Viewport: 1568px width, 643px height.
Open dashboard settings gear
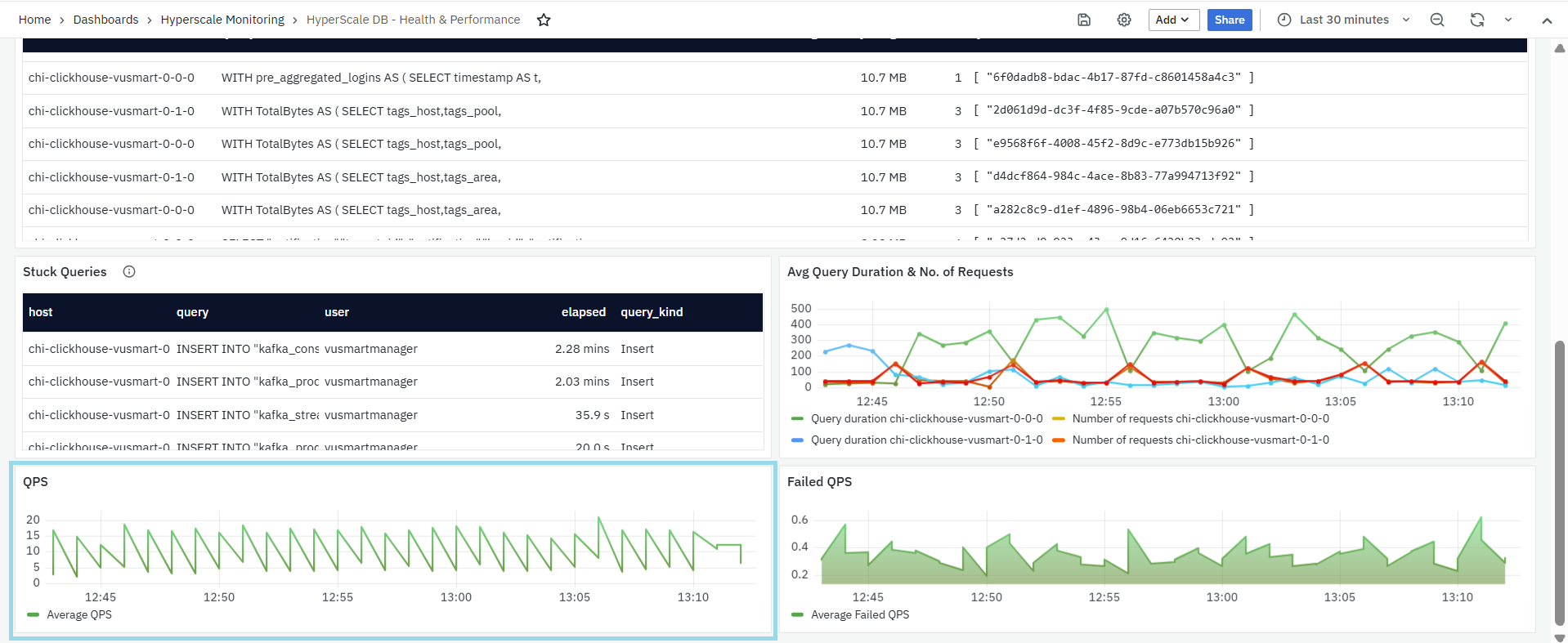tap(1124, 20)
